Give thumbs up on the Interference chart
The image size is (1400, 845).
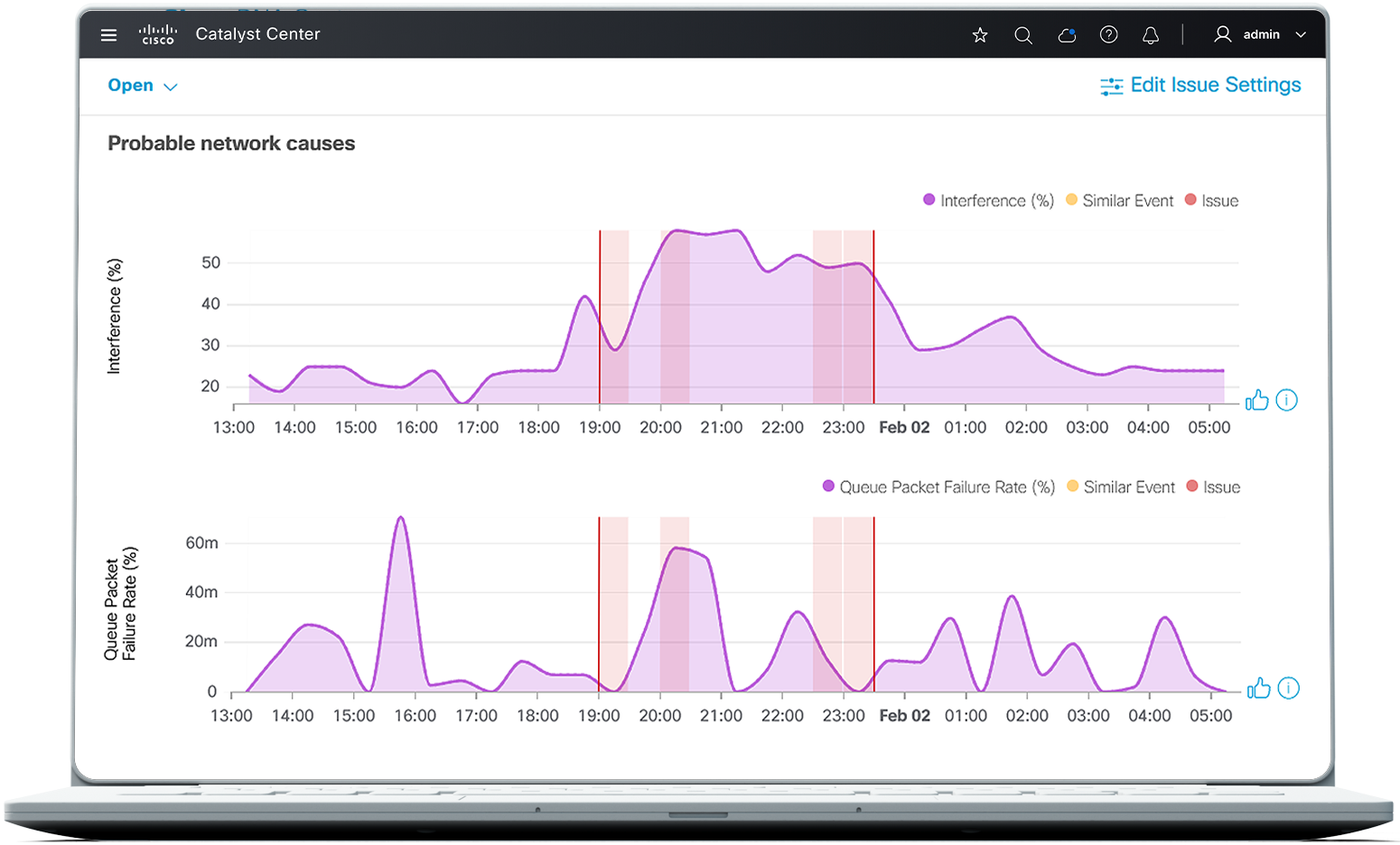pos(1257,400)
